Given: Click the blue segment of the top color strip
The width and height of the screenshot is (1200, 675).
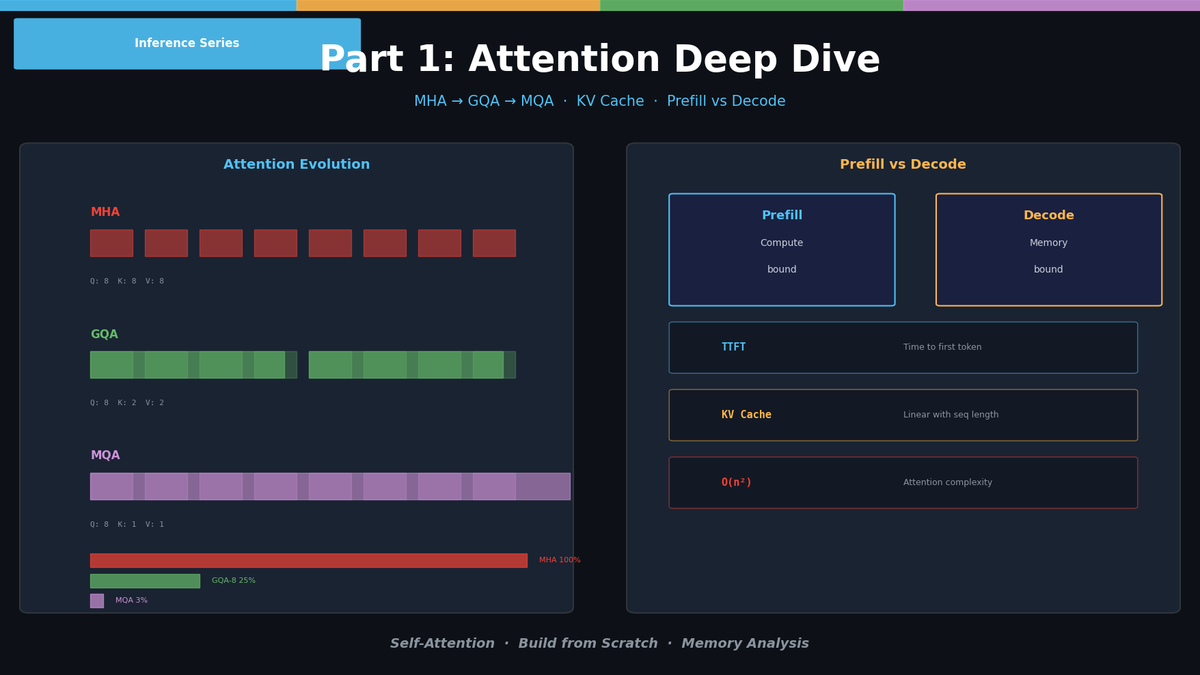Looking at the screenshot, I should 148,5.
